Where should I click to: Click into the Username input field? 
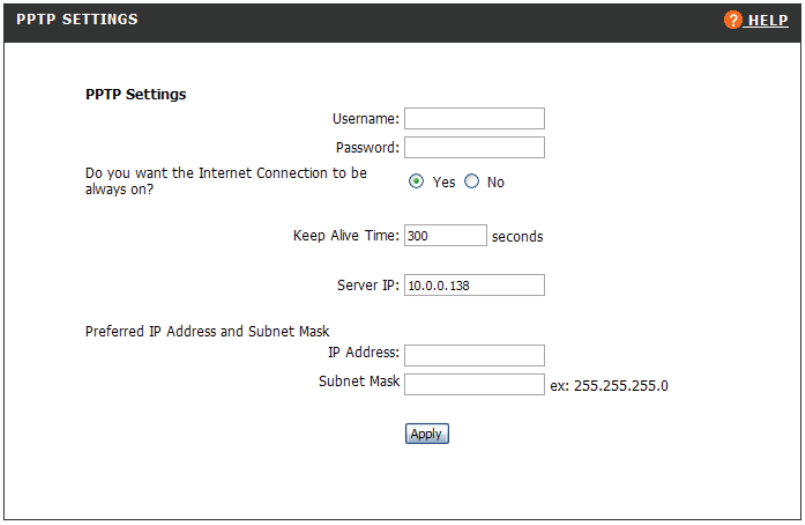tap(474, 119)
